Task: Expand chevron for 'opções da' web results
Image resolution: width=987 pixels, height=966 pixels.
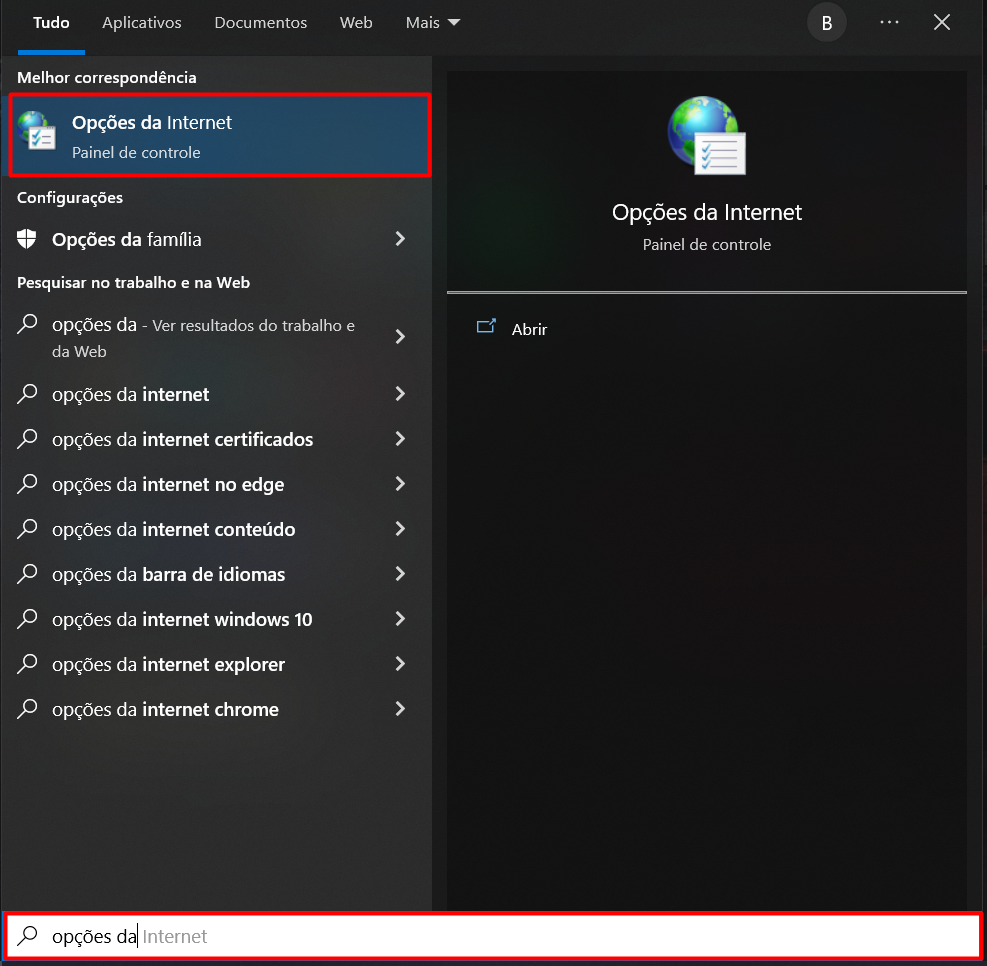Action: [x=400, y=337]
